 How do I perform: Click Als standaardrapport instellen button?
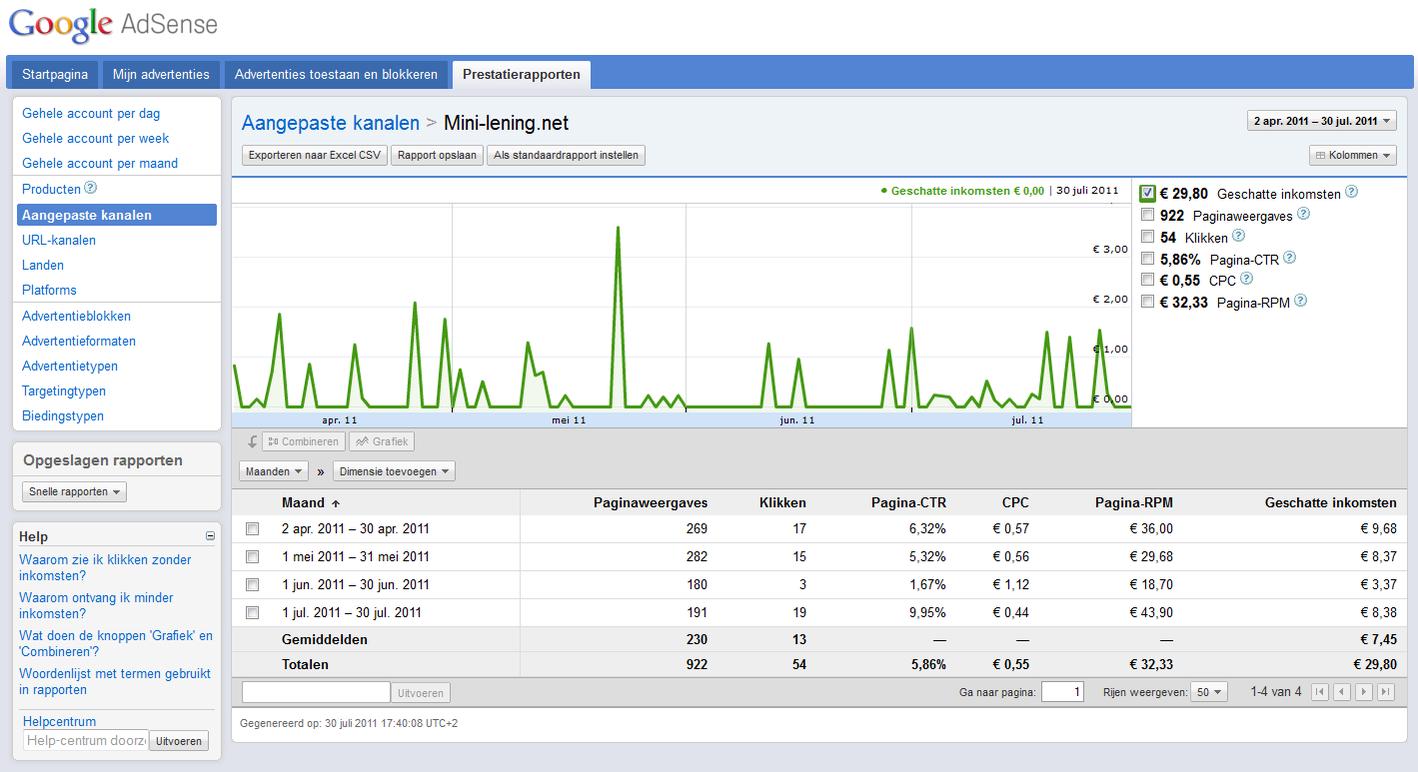coord(566,155)
